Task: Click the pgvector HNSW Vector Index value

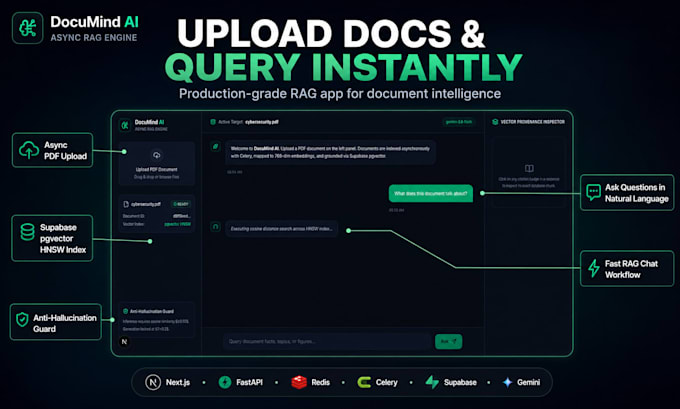Action: (x=177, y=224)
